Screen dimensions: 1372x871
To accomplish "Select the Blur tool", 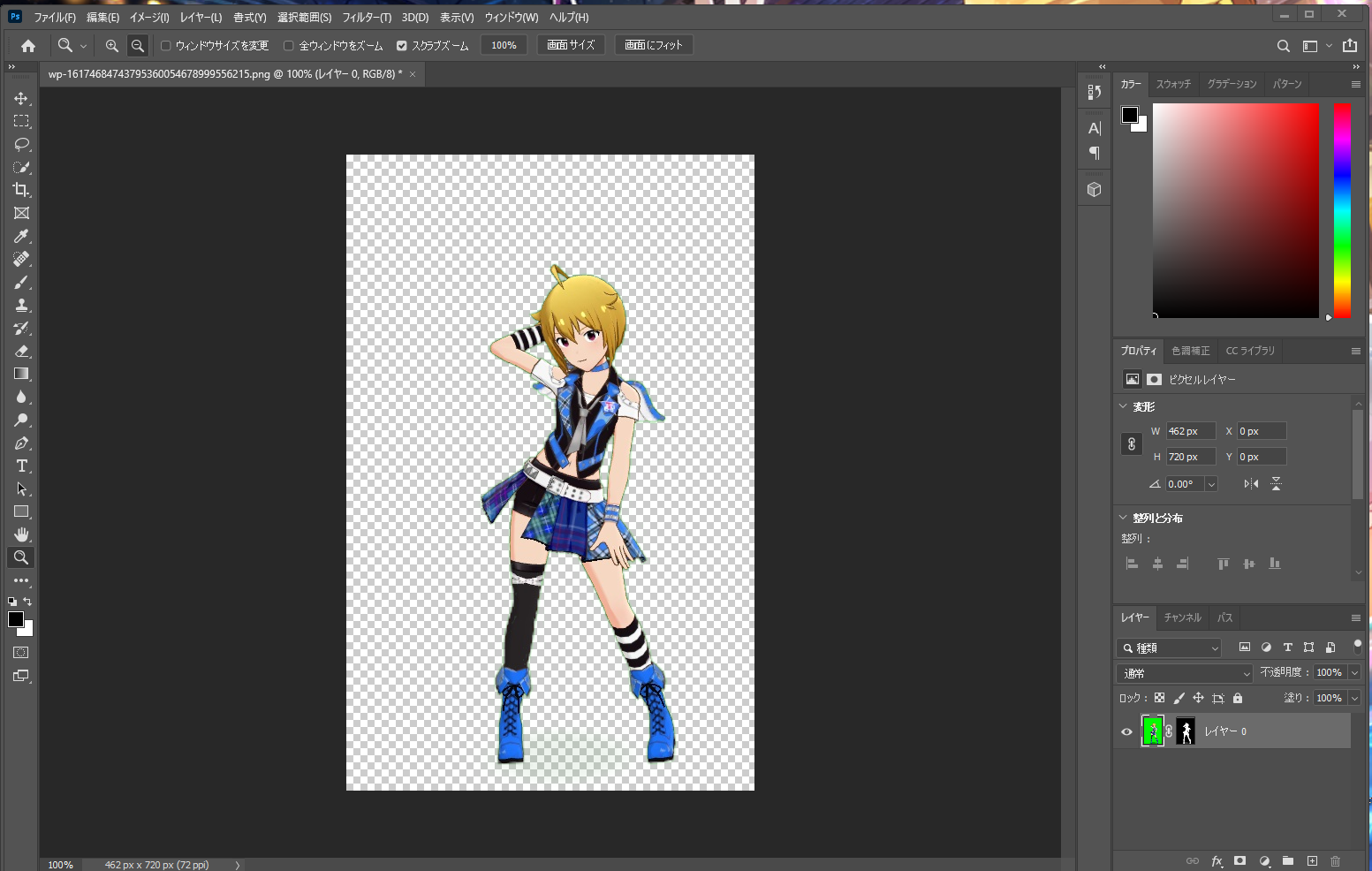I will 21,397.
